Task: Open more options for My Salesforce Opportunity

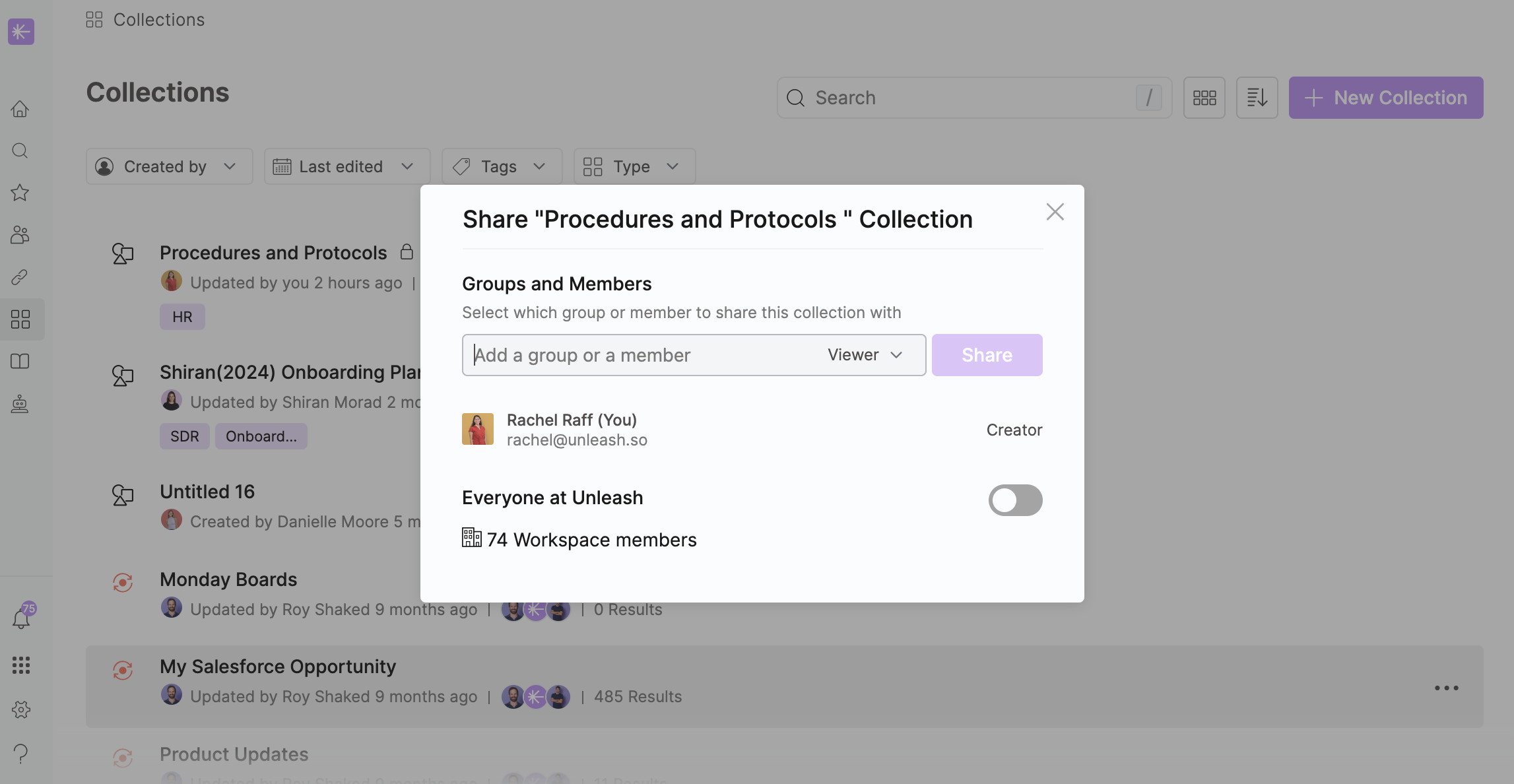Action: (x=1447, y=688)
